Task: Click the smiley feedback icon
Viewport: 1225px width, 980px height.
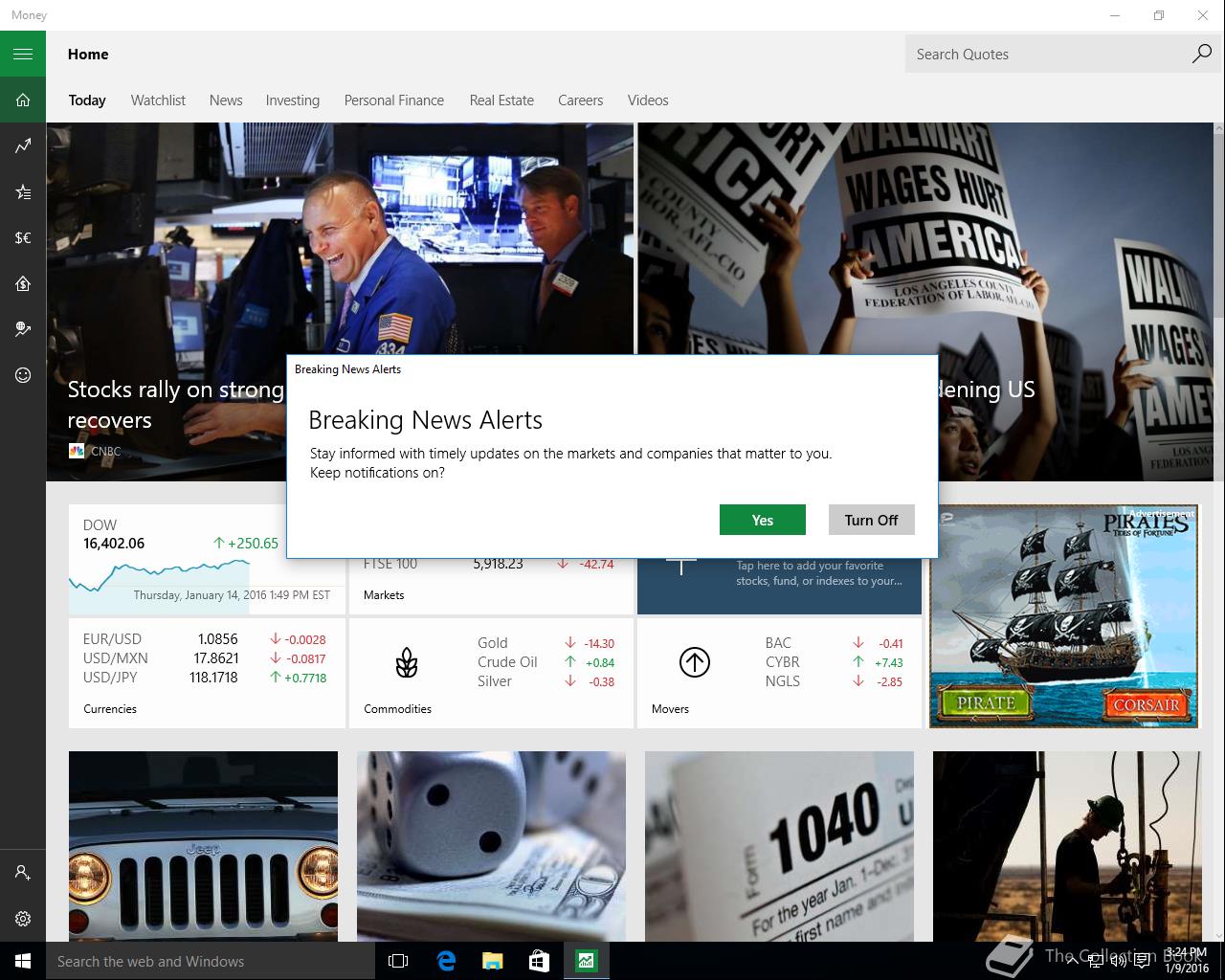Action: (x=23, y=375)
